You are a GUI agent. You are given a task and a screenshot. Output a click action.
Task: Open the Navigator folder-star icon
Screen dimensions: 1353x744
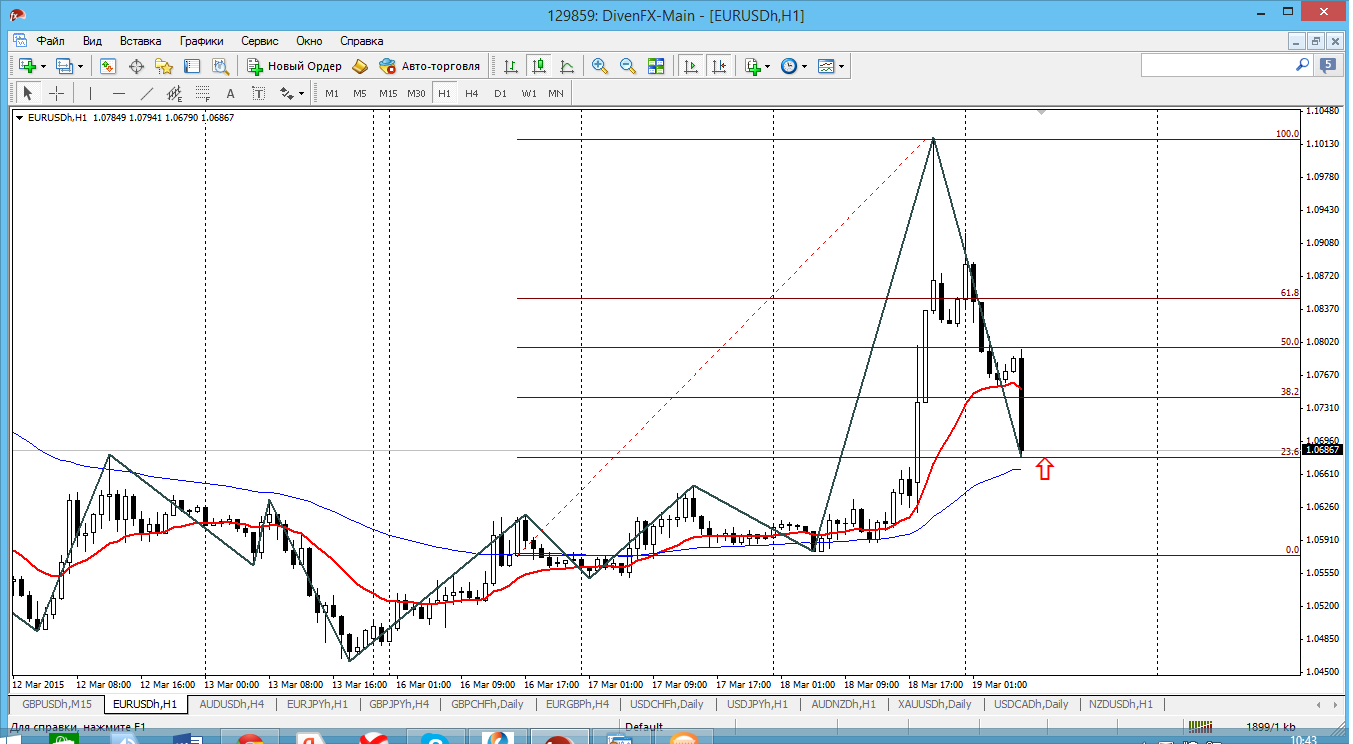click(x=164, y=66)
